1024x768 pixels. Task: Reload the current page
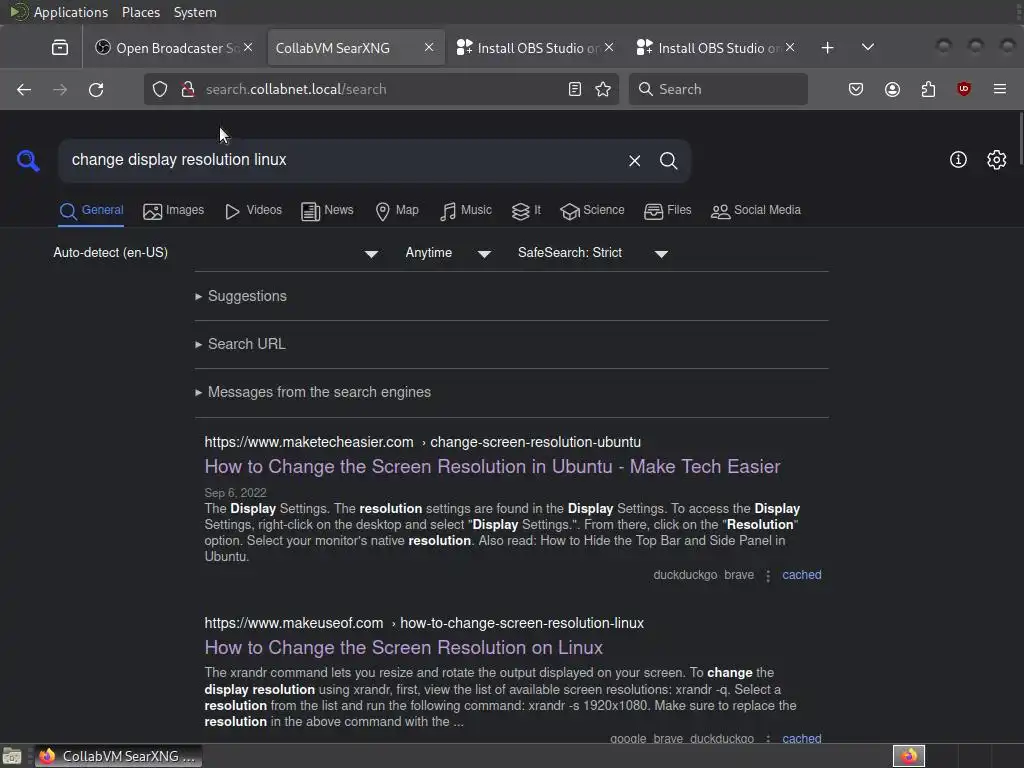[96, 89]
